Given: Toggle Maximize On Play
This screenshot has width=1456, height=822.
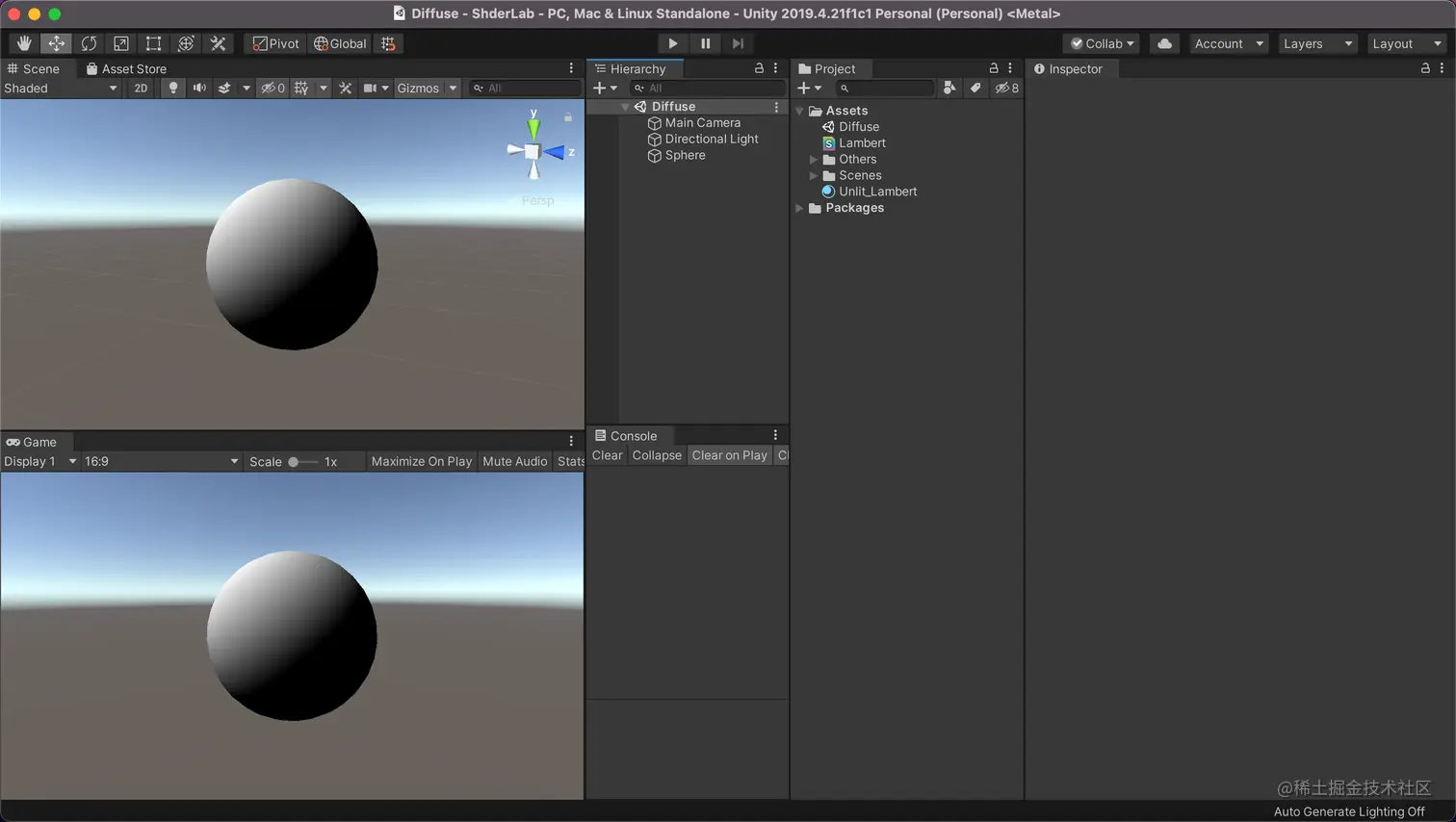Looking at the screenshot, I should [x=422, y=461].
